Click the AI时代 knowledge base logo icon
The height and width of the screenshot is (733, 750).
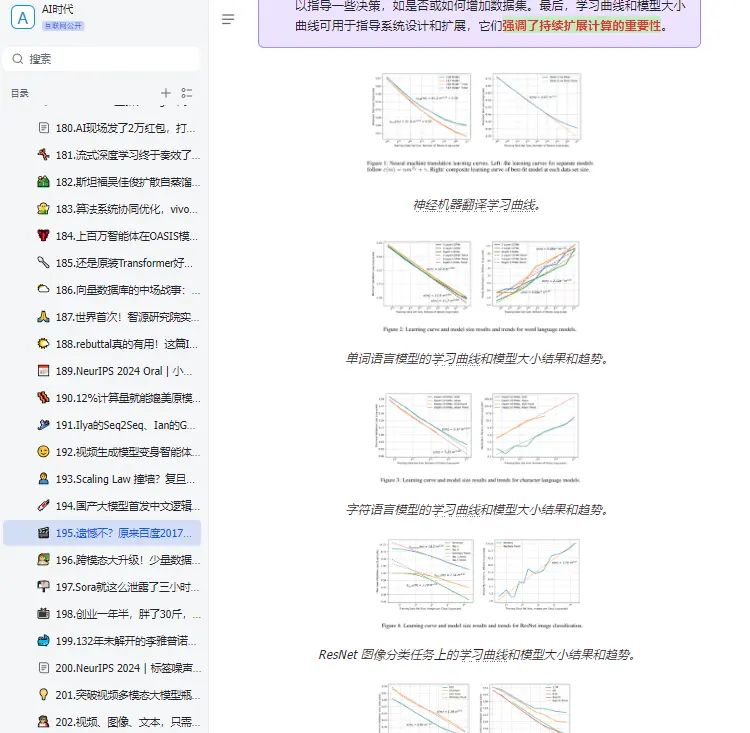tap(23, 16)
